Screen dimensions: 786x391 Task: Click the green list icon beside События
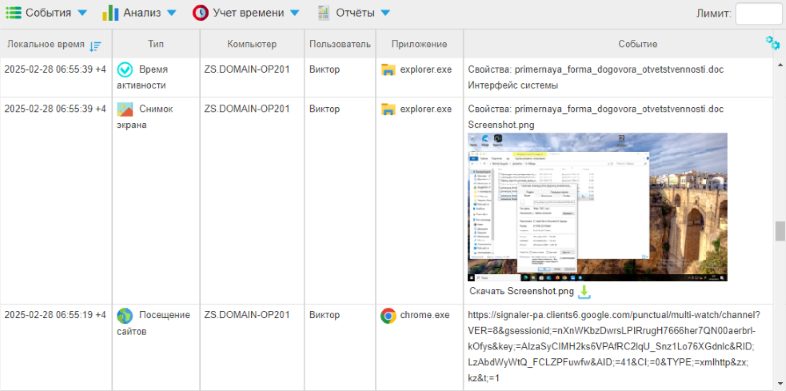click(14, 13)
